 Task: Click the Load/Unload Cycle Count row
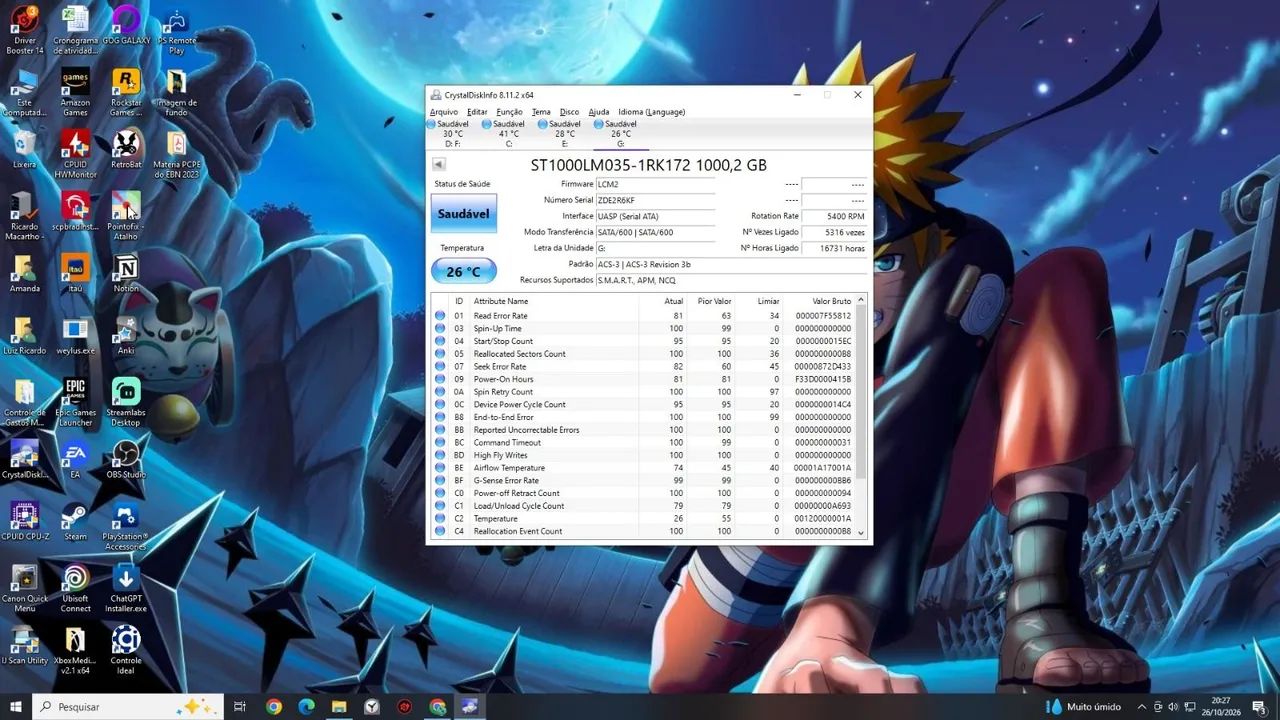[645, 506]
